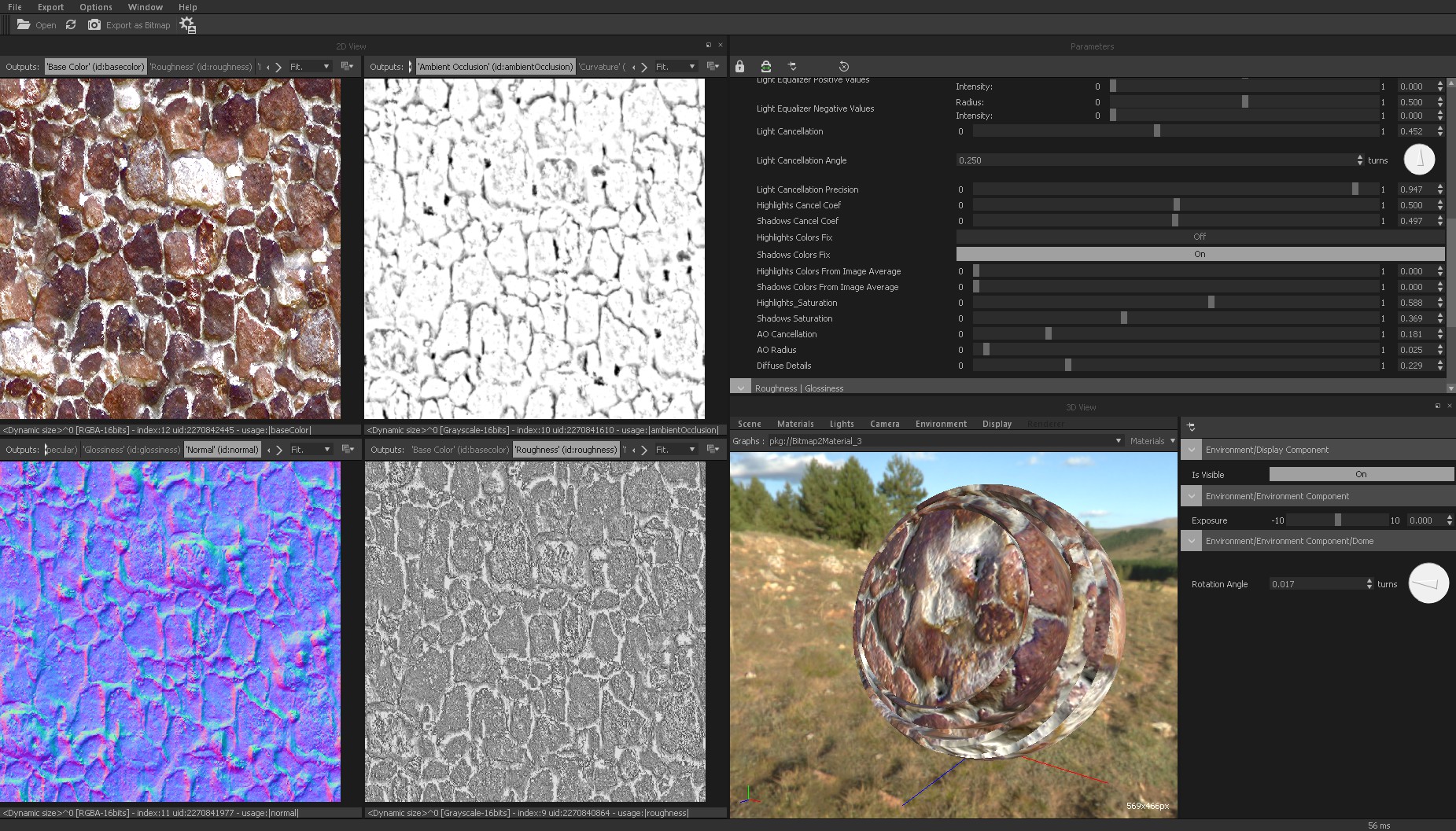
Task: Open the gear settings icon in toolbar
Action: coord(187,25)
